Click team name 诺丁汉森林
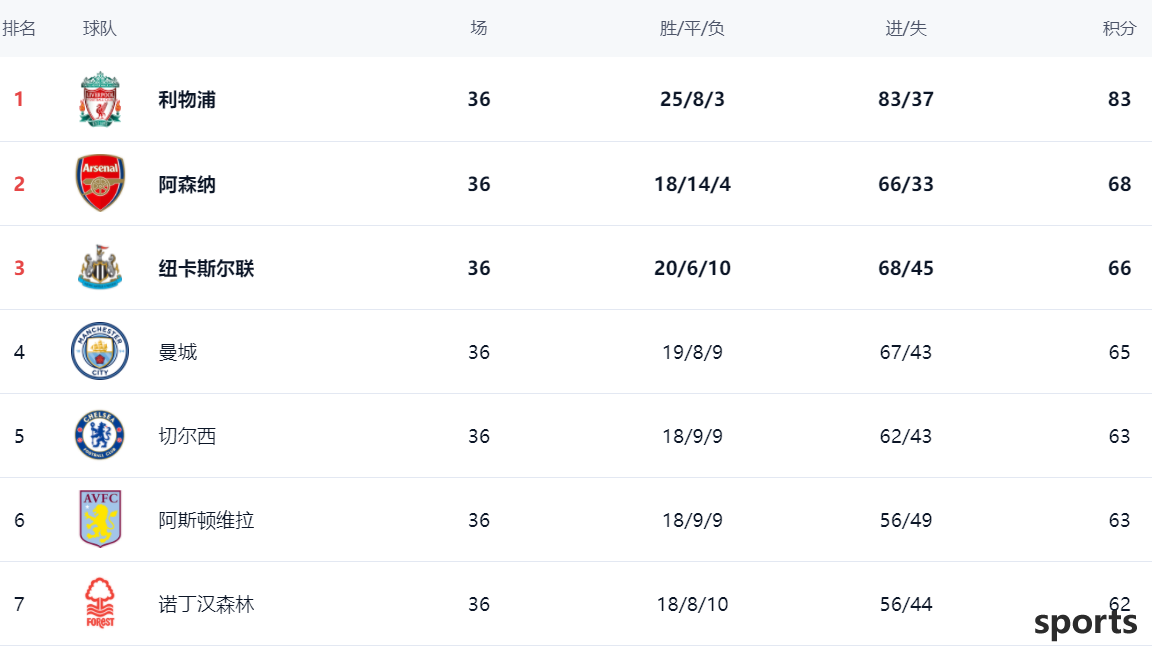Viewport: 1152px width, 654px height. click(x=206, y=604)
